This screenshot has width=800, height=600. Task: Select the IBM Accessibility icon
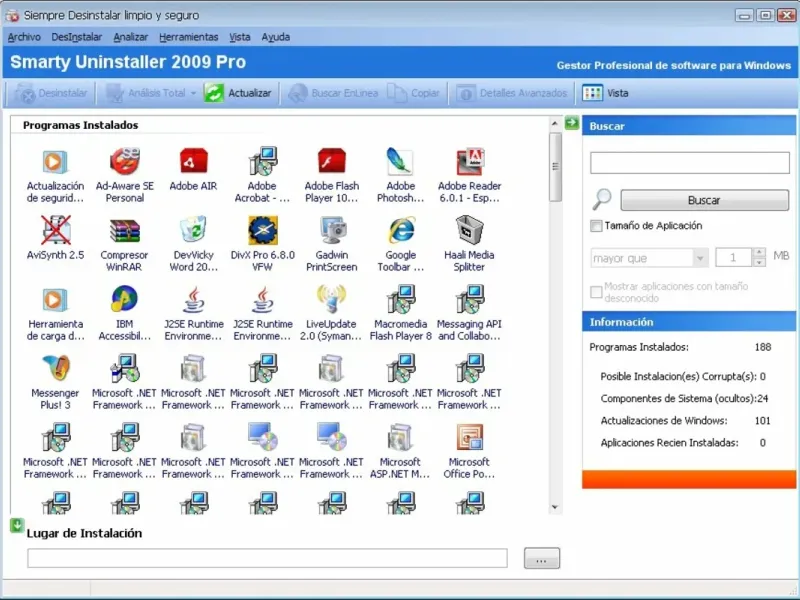tap(124, 299)
